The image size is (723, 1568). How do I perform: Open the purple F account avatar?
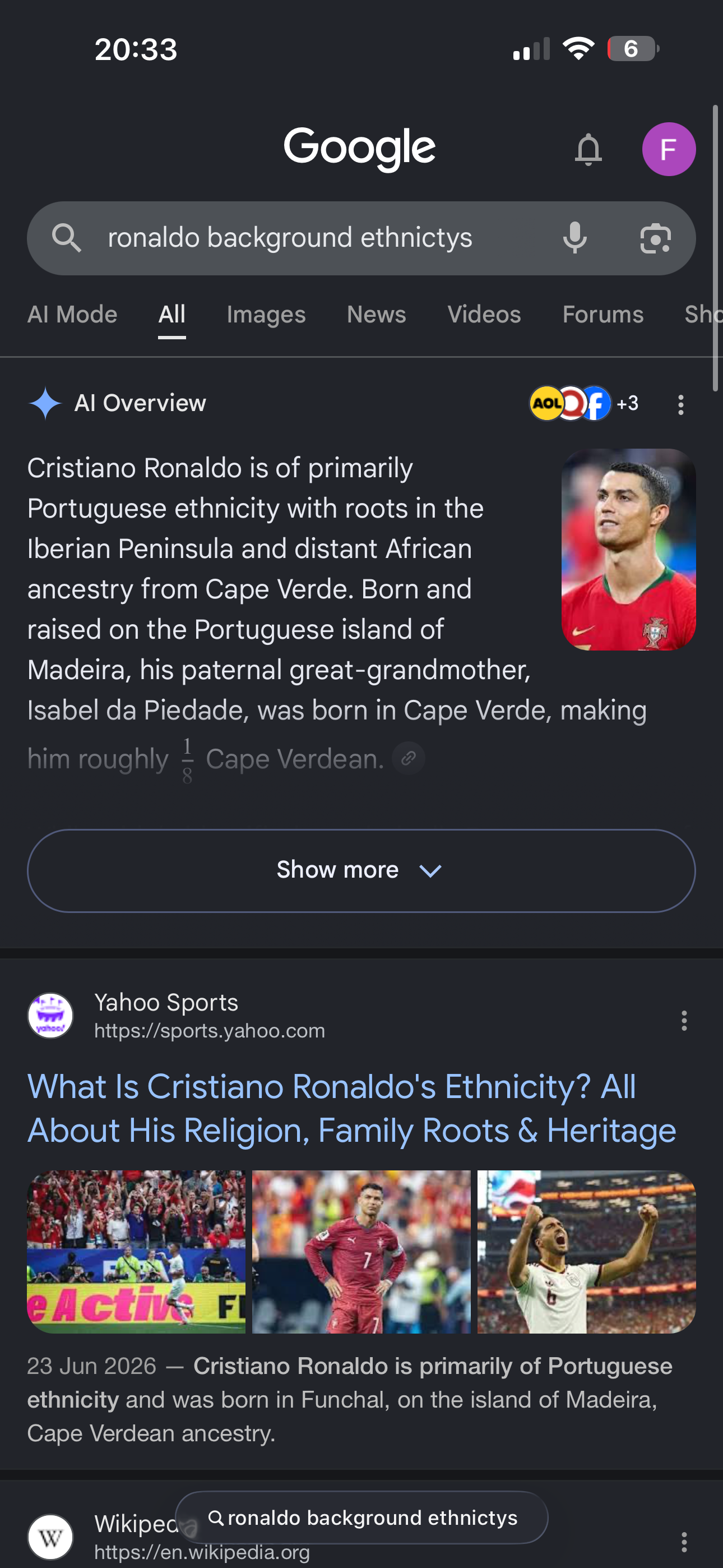tap(669, 149)
